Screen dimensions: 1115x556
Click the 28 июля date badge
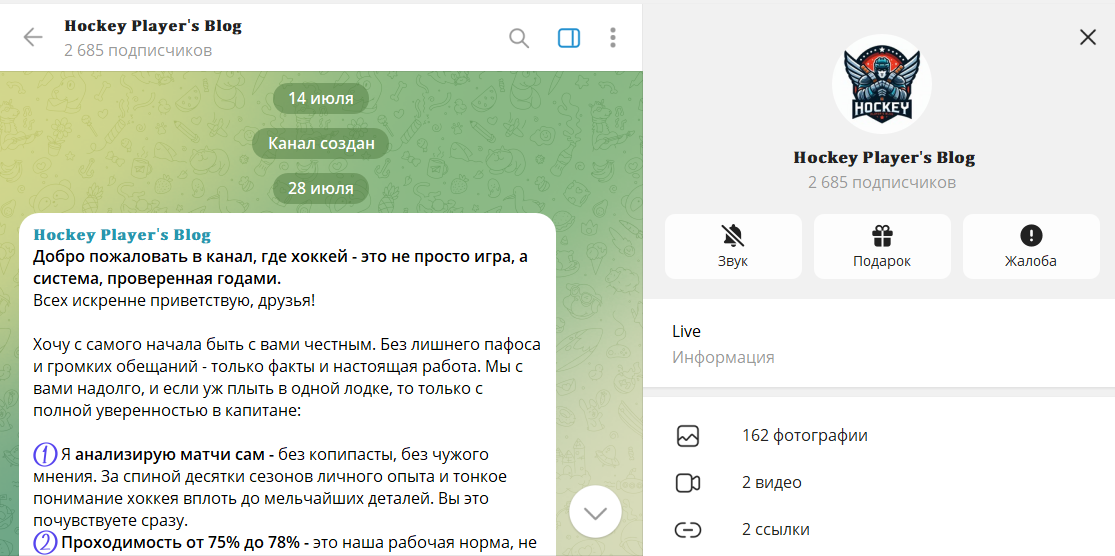click(320, 188)
